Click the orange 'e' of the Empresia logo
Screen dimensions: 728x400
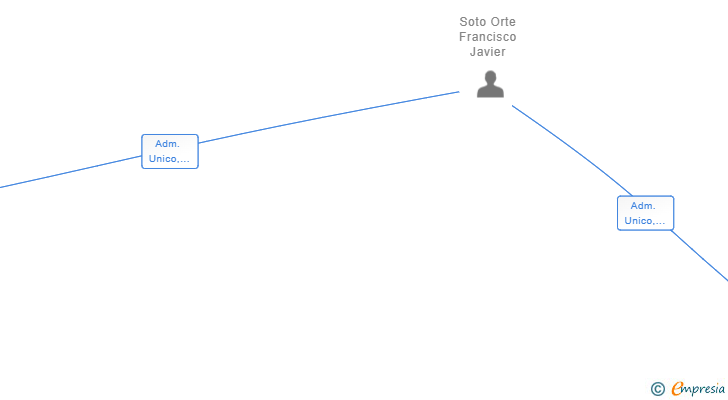point(678,388)
